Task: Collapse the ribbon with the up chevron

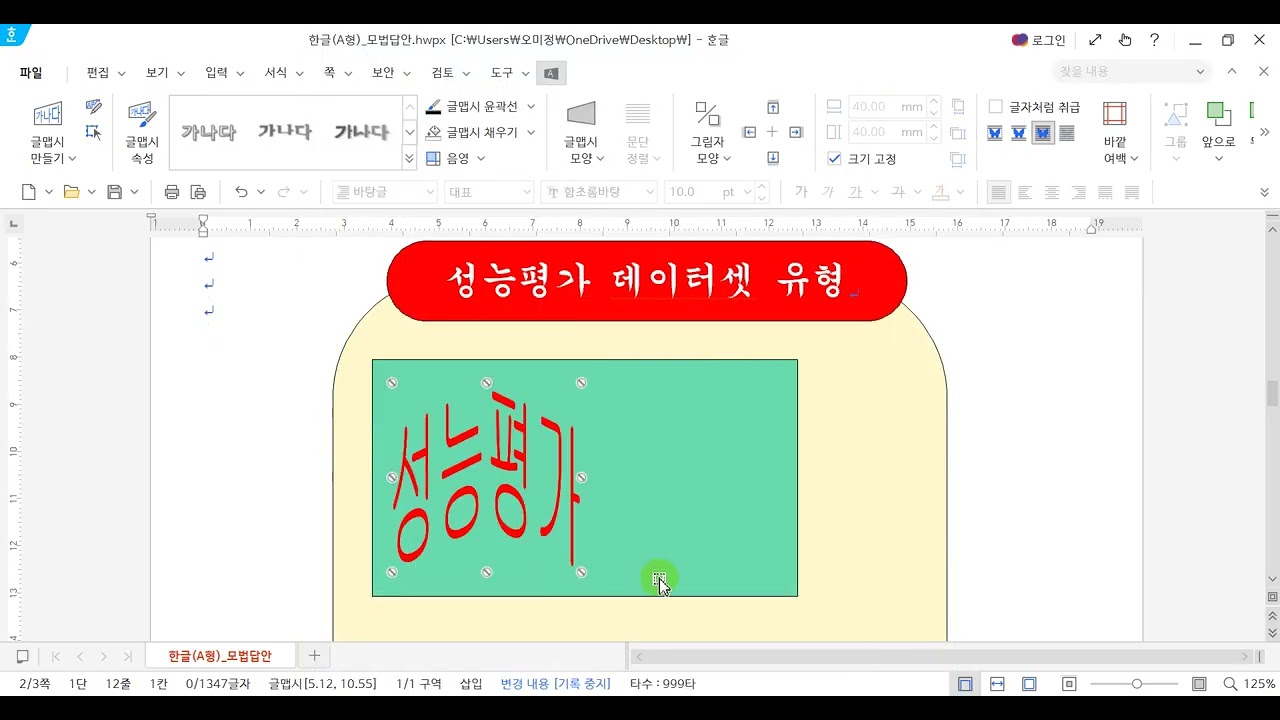Action: pos(1232,71)
